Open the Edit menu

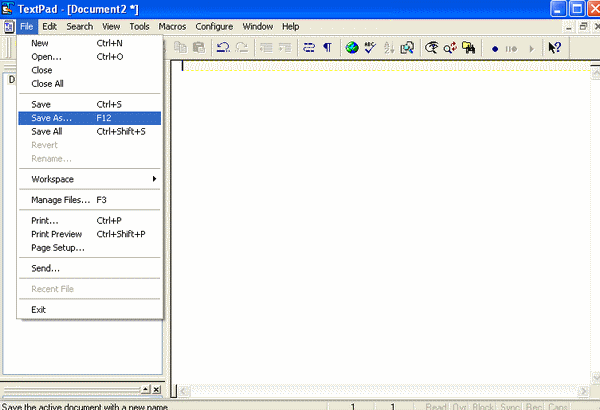49,27
